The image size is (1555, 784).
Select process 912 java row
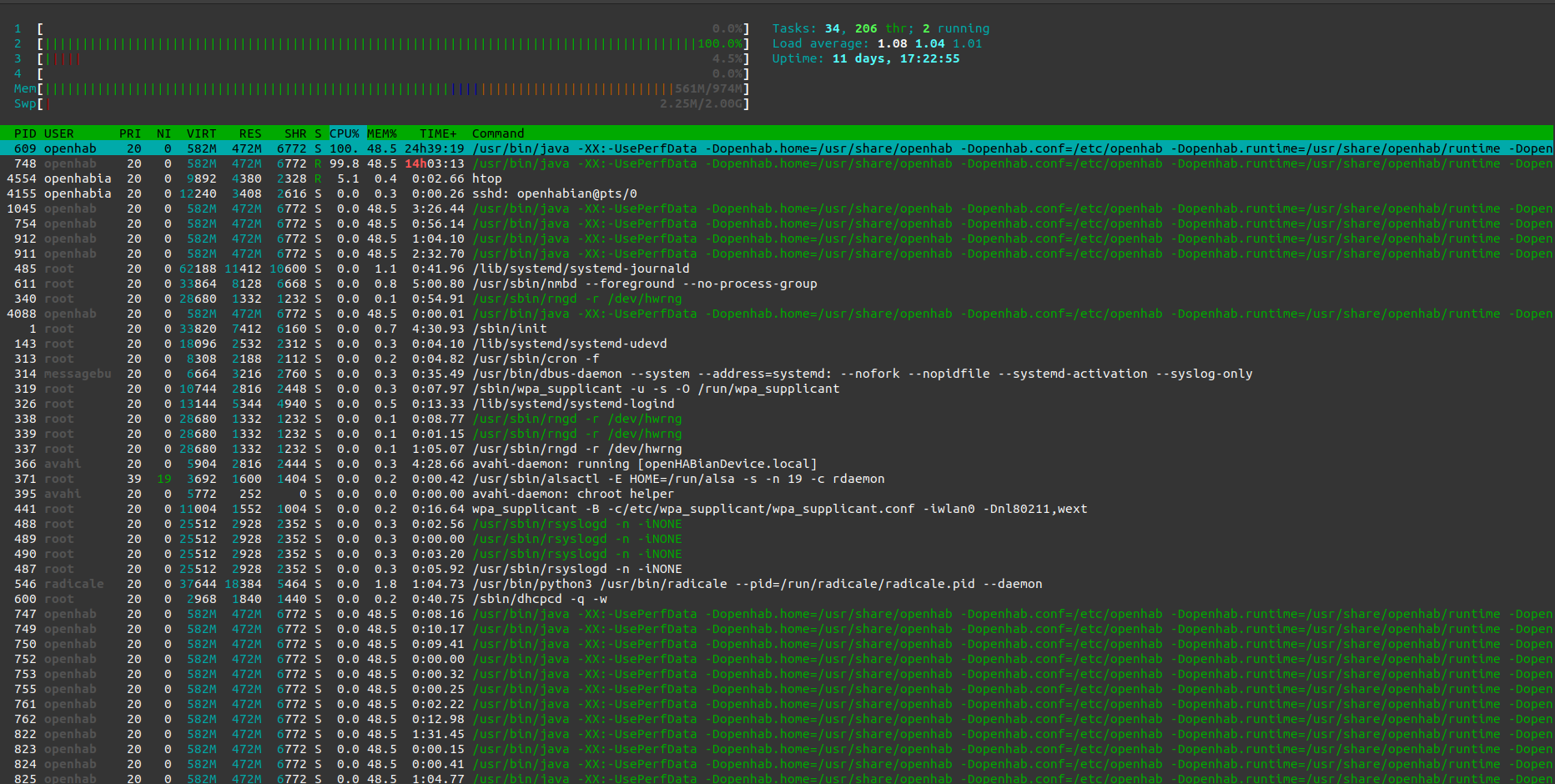coord(777,239)
